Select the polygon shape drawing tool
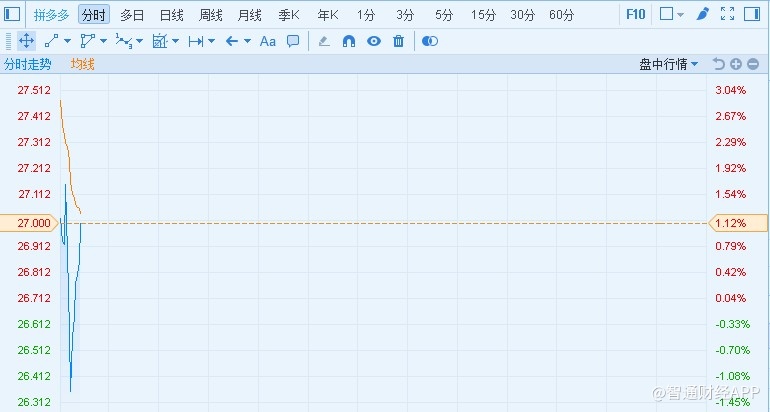770x412 pixels. (87, 41)
